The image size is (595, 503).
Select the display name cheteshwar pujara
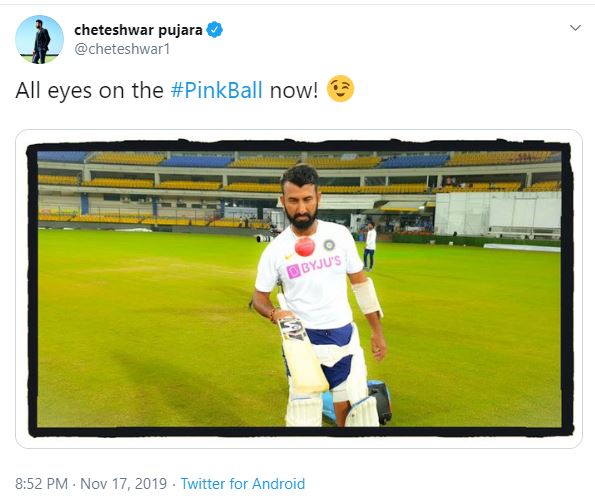tap(138, 30)
